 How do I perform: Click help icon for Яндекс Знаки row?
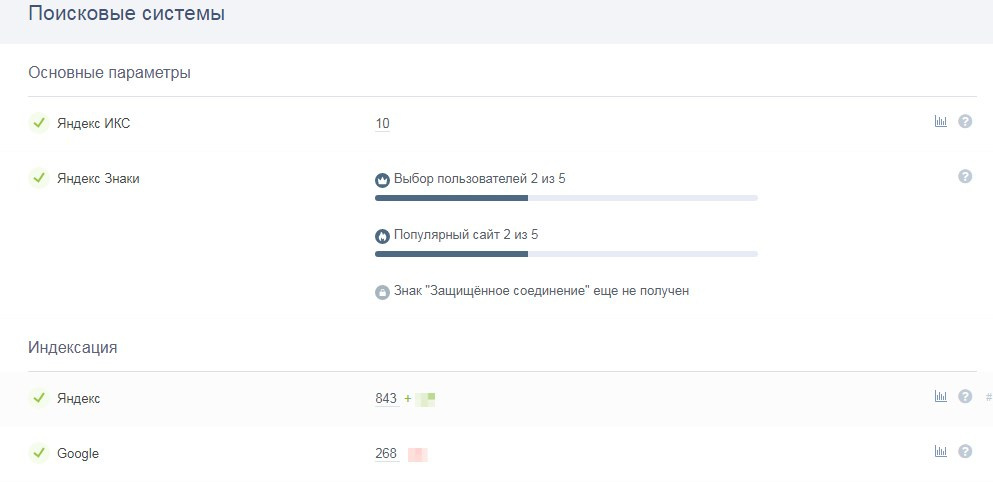click(965, 177)
